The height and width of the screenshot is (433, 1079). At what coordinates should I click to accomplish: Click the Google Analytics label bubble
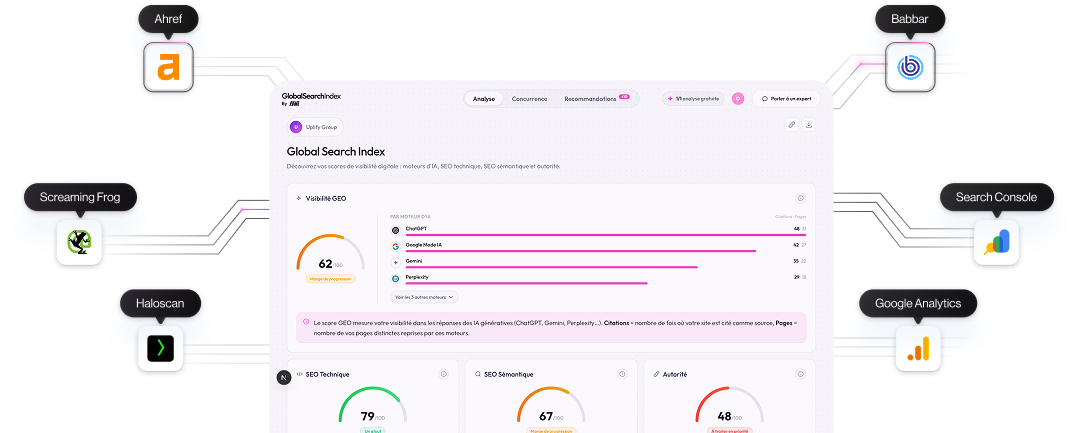(918, 304)
